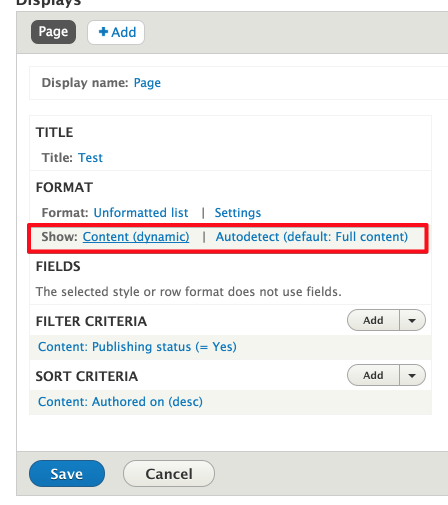Add a new filter criterion
448x505 pixels.
[373, 320]
